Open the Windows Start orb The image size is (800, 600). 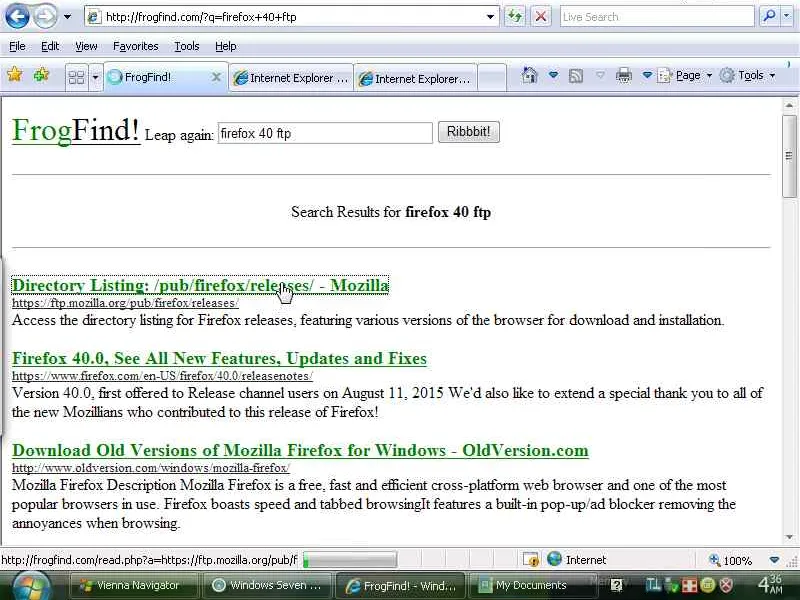coord(31,586)
